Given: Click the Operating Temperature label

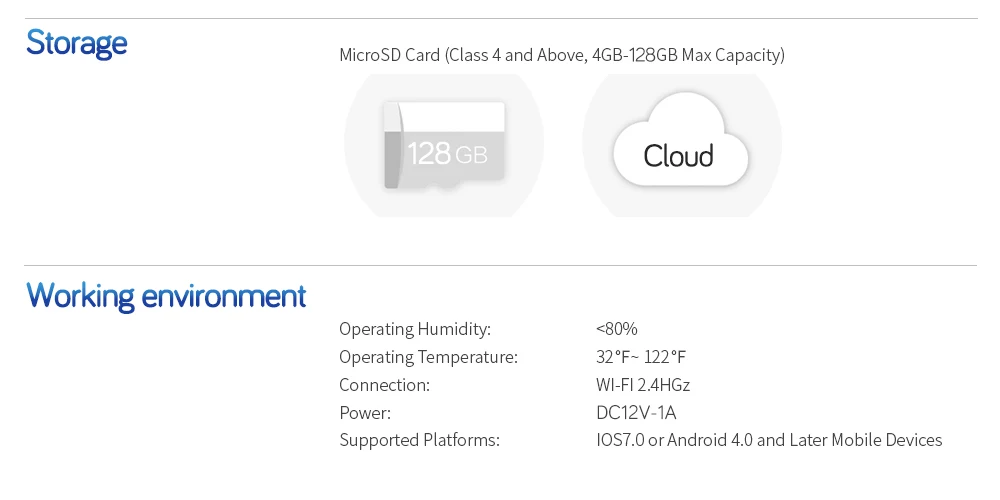Looking at the screenshot, I should point(429,357).
